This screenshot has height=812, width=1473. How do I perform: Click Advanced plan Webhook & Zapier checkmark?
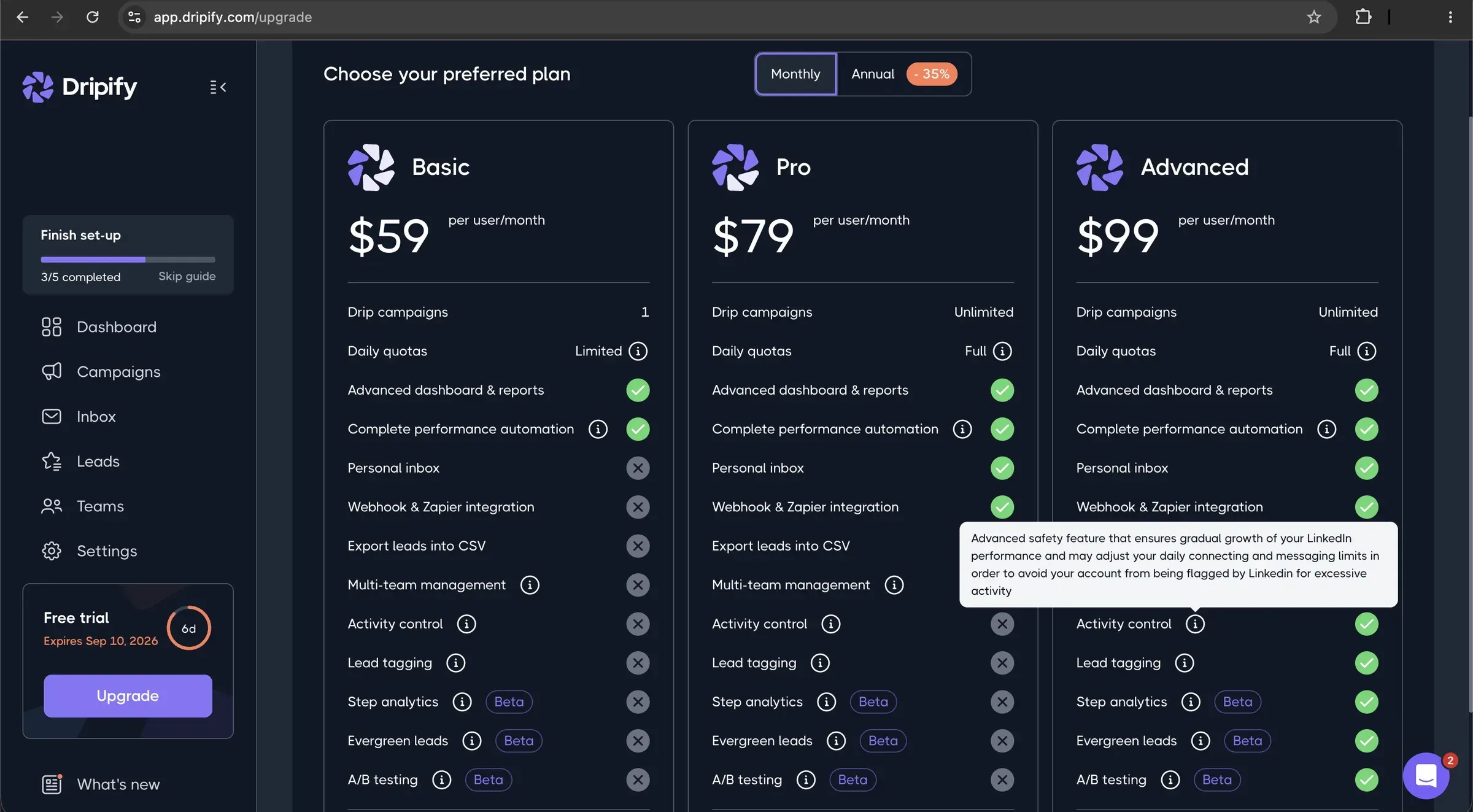tap(1367, 507)
